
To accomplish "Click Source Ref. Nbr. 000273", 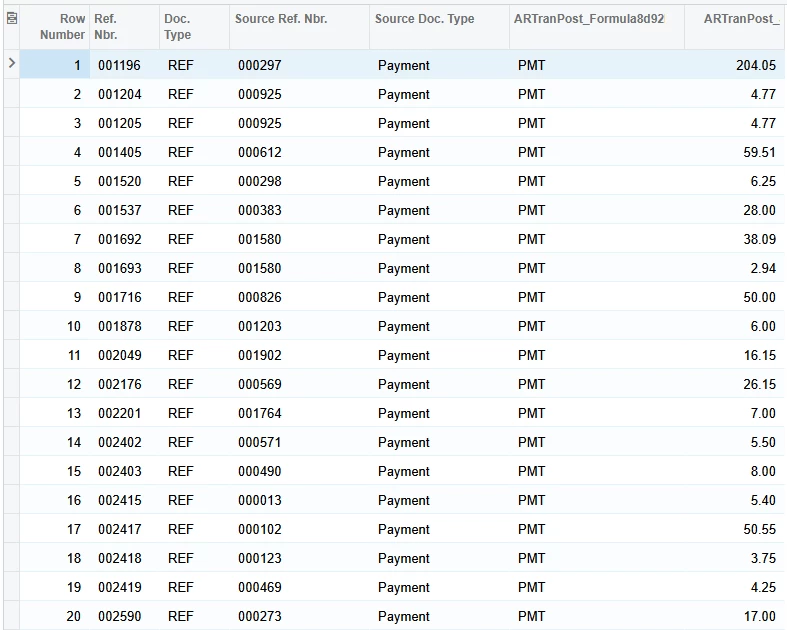I will (259, 616).
